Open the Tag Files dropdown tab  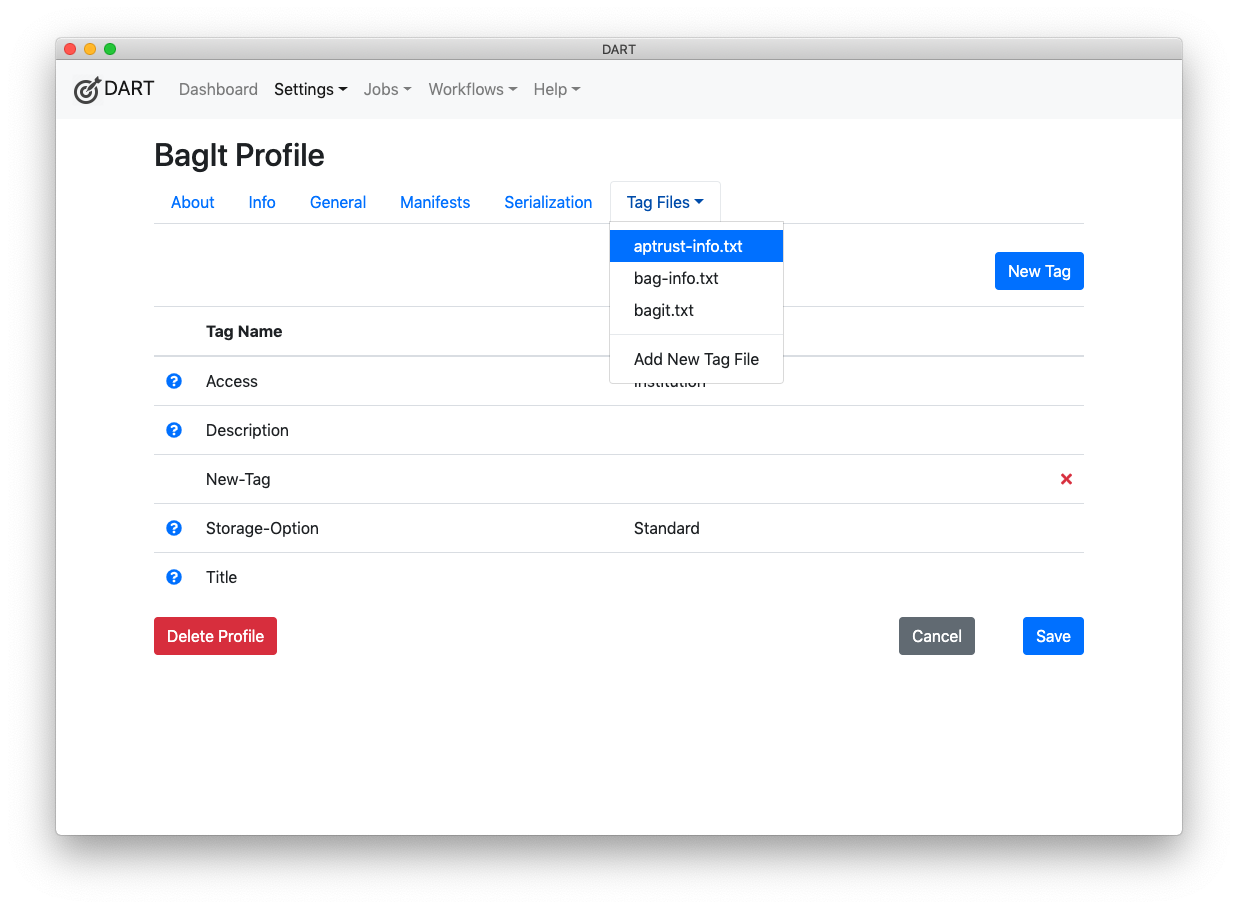coord(664,202)
